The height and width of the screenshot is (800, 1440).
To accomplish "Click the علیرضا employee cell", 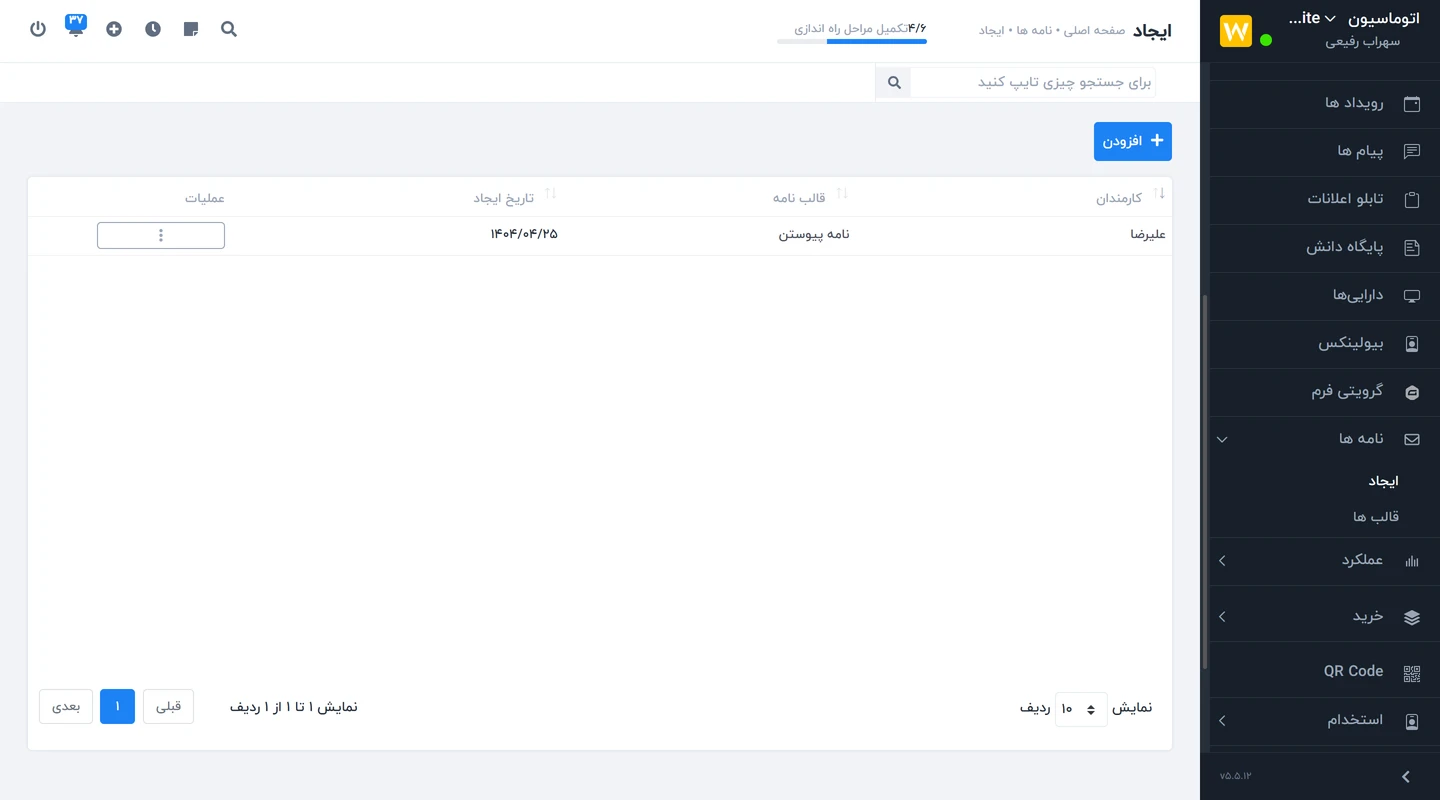I will point(1148,235).
